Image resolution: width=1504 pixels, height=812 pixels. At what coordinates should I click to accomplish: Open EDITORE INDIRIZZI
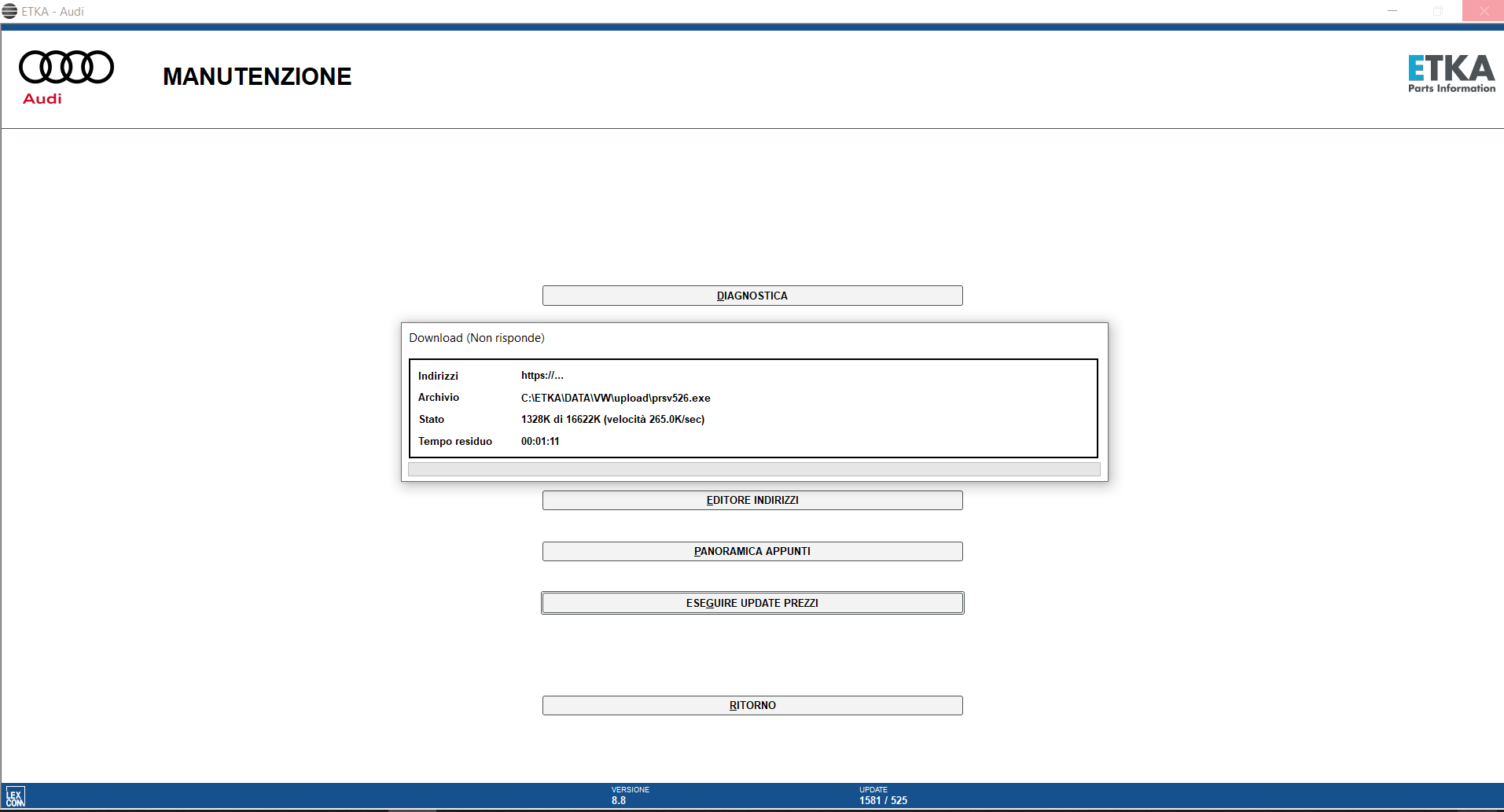coord(752,500)
